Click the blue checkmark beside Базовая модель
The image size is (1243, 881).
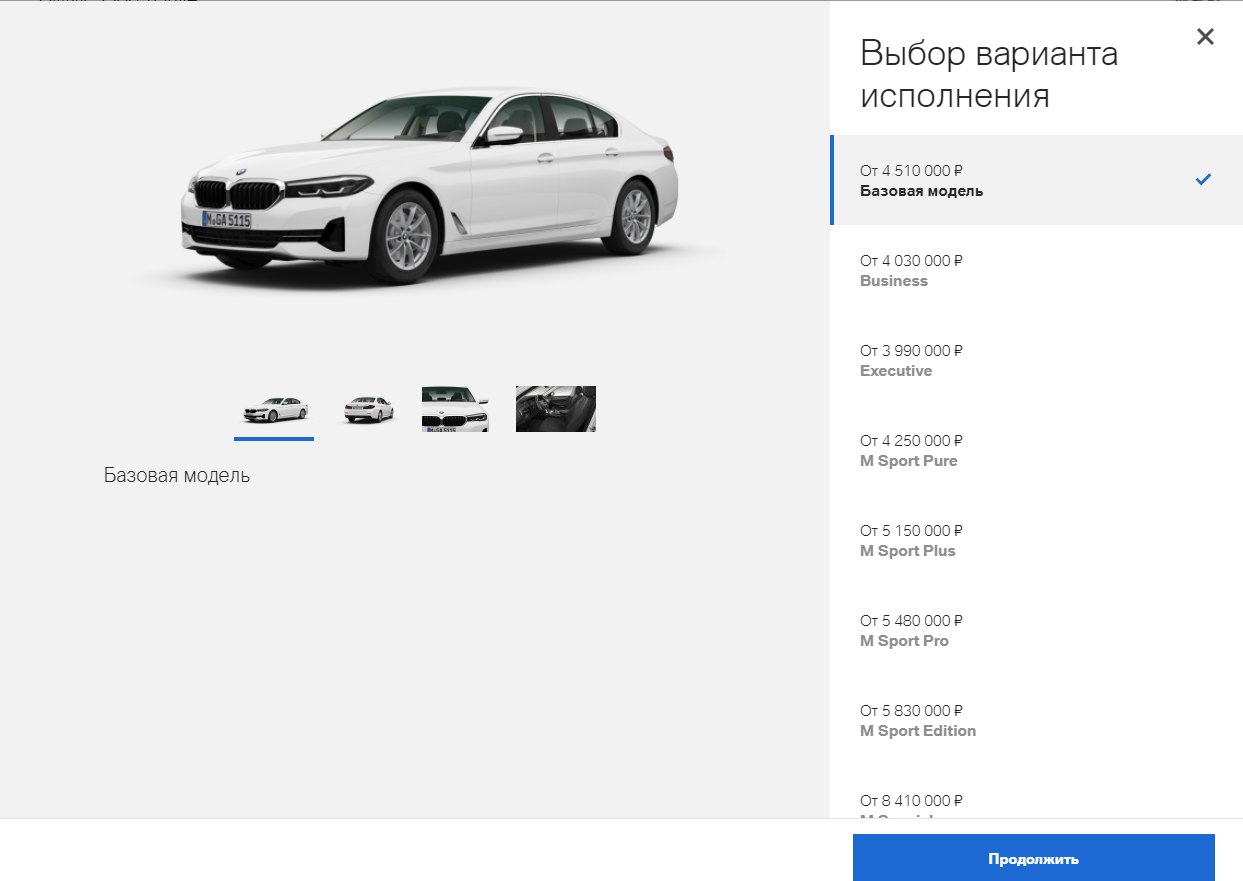[x=1203, y=180]
